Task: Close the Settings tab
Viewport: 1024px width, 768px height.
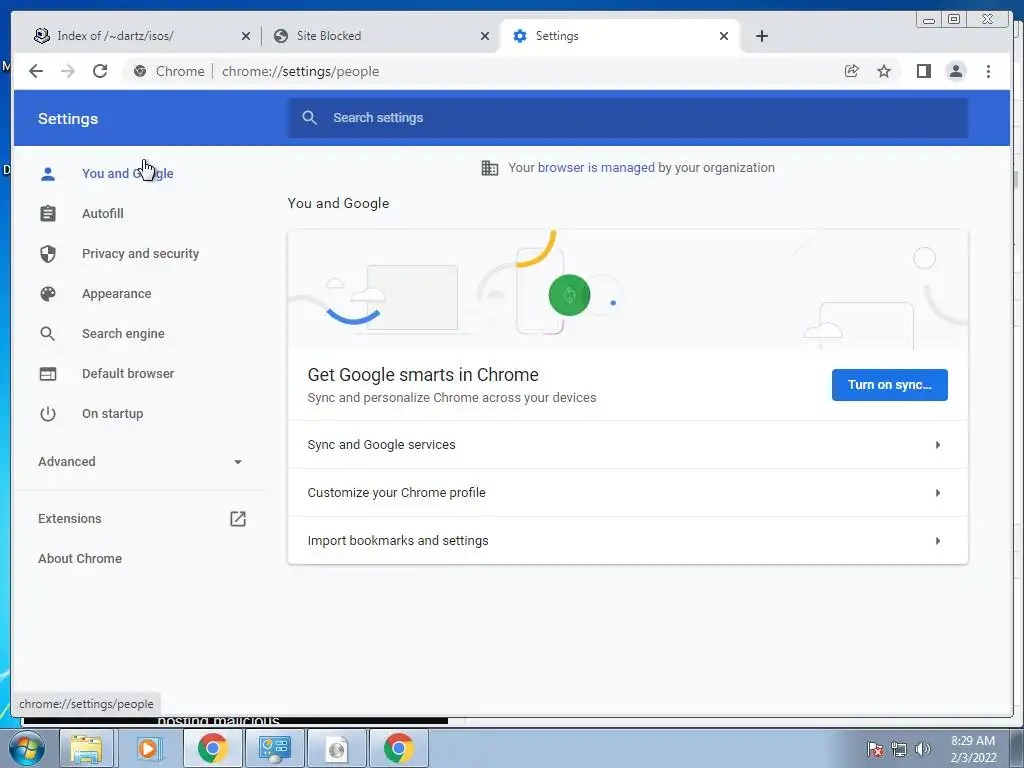Action: (x=724, y=36)
